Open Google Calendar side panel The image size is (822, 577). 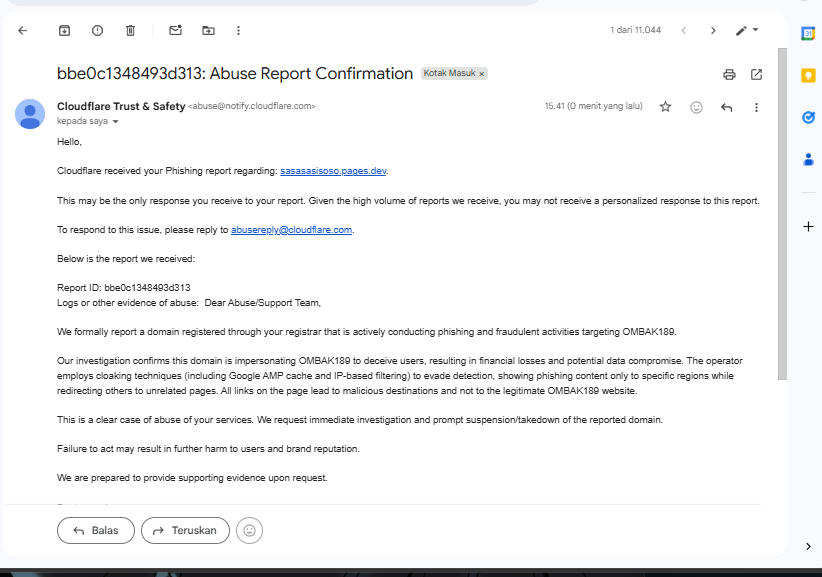pyautogui.click(x=808, y=34)
